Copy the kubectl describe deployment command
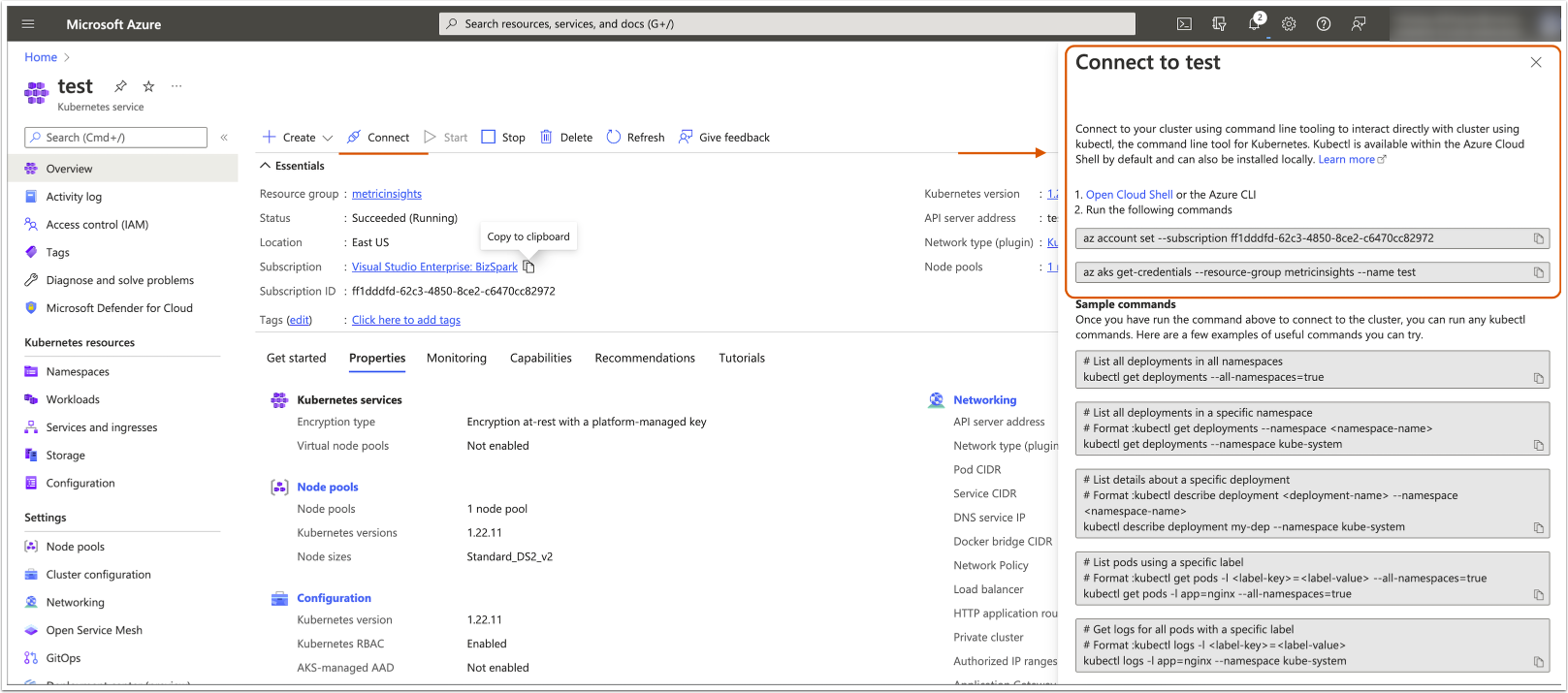Image resolution: width=1568 pixels, height=693 pixels. click(1538, 528)
